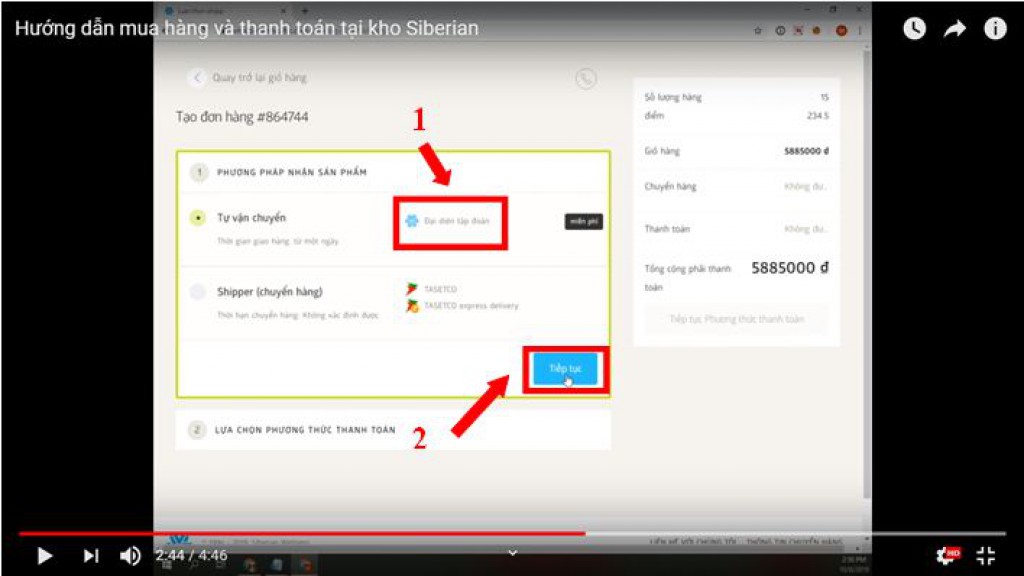Click the blue 'Tiếp tục' button
The width and height of the screenshot is (1024, 576).
[x=565, y=369]
